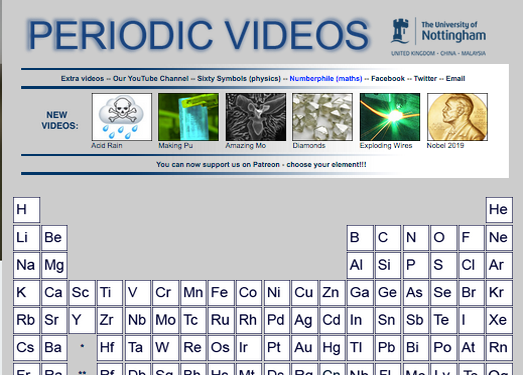Open the F fluorine element cell

click(x=471, y=238)
